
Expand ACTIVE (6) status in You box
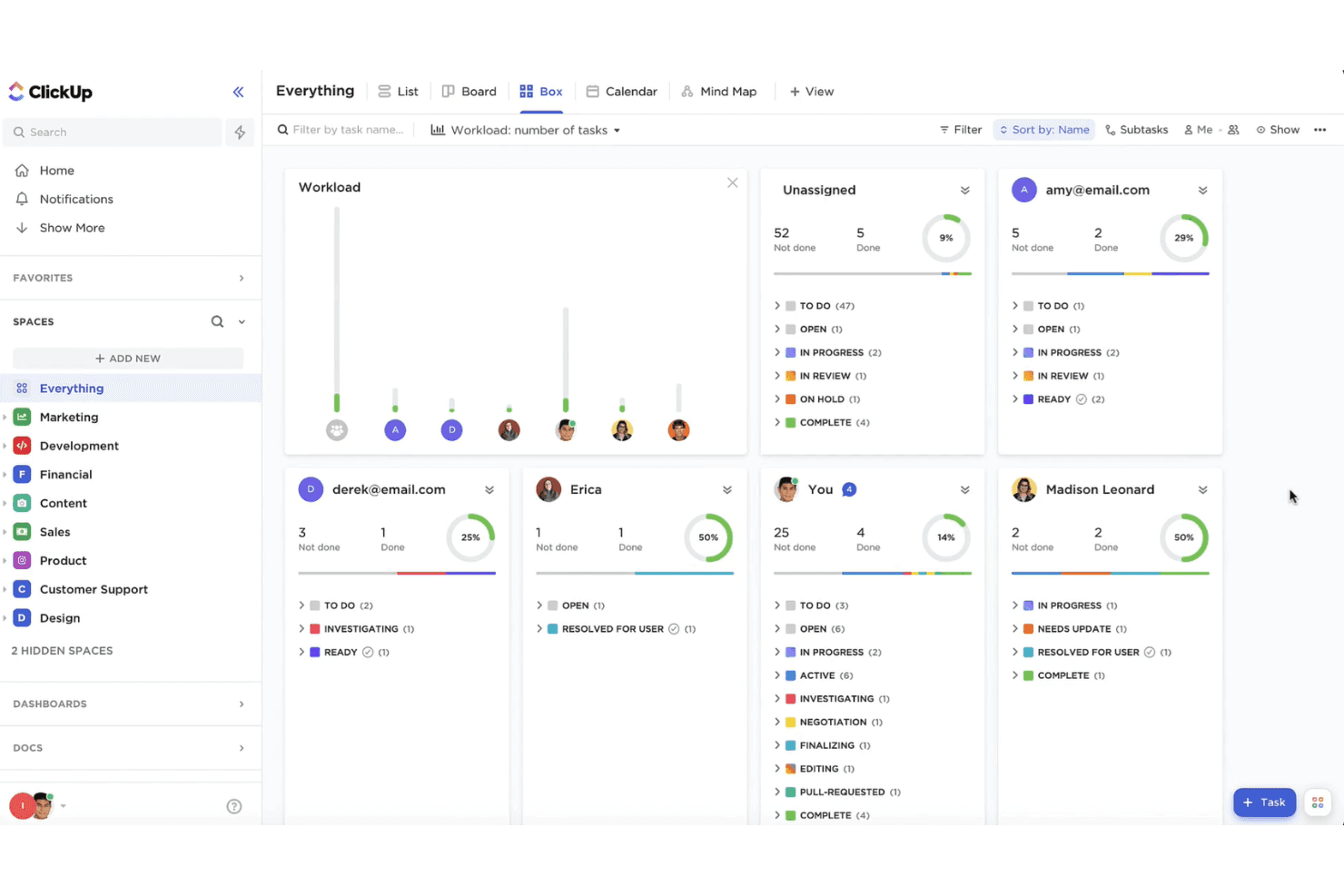[x=777, y=675]
